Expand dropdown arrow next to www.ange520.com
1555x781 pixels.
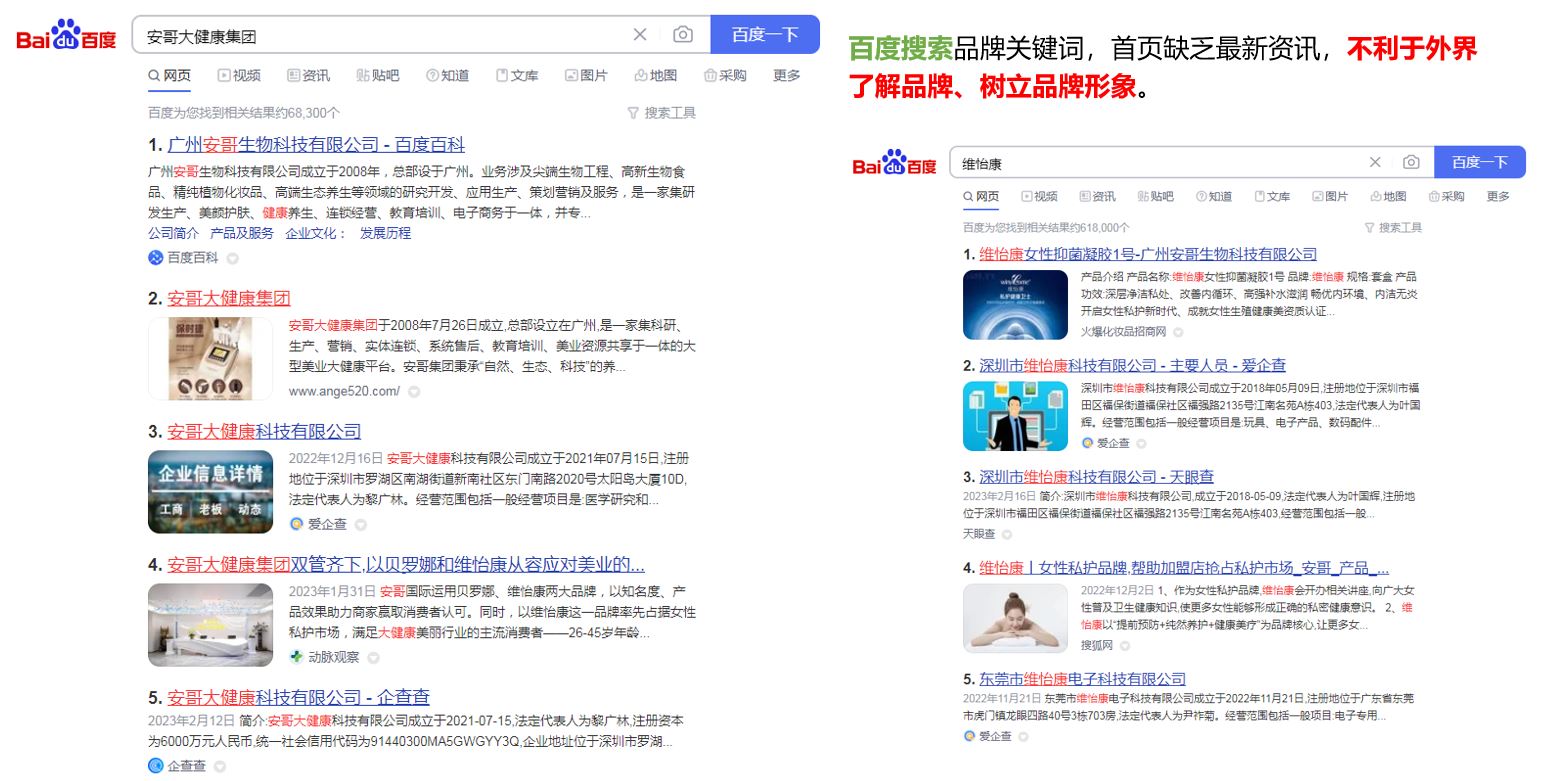[x=414, y=392]
